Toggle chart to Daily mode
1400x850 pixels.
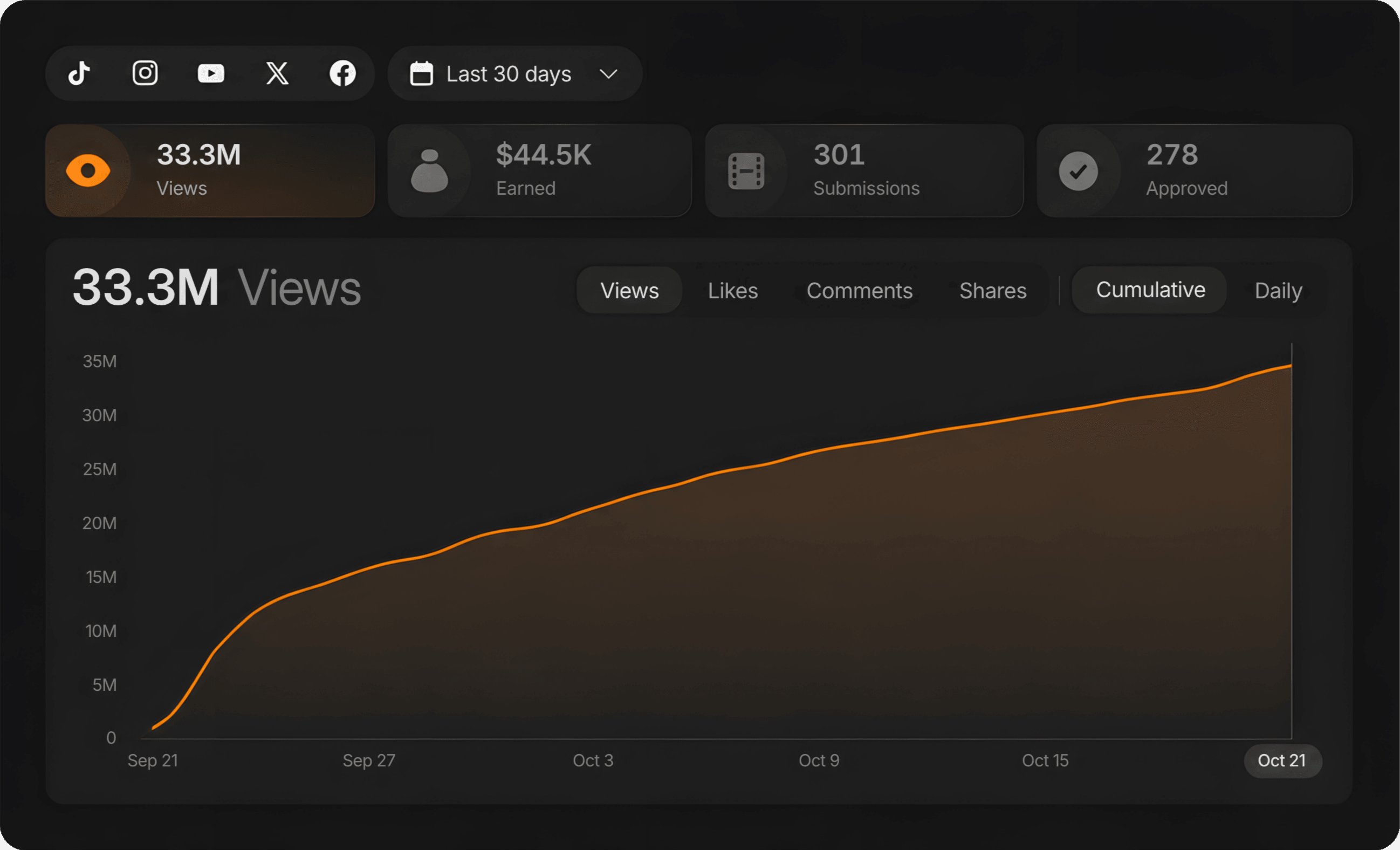tap(1278, 290)
